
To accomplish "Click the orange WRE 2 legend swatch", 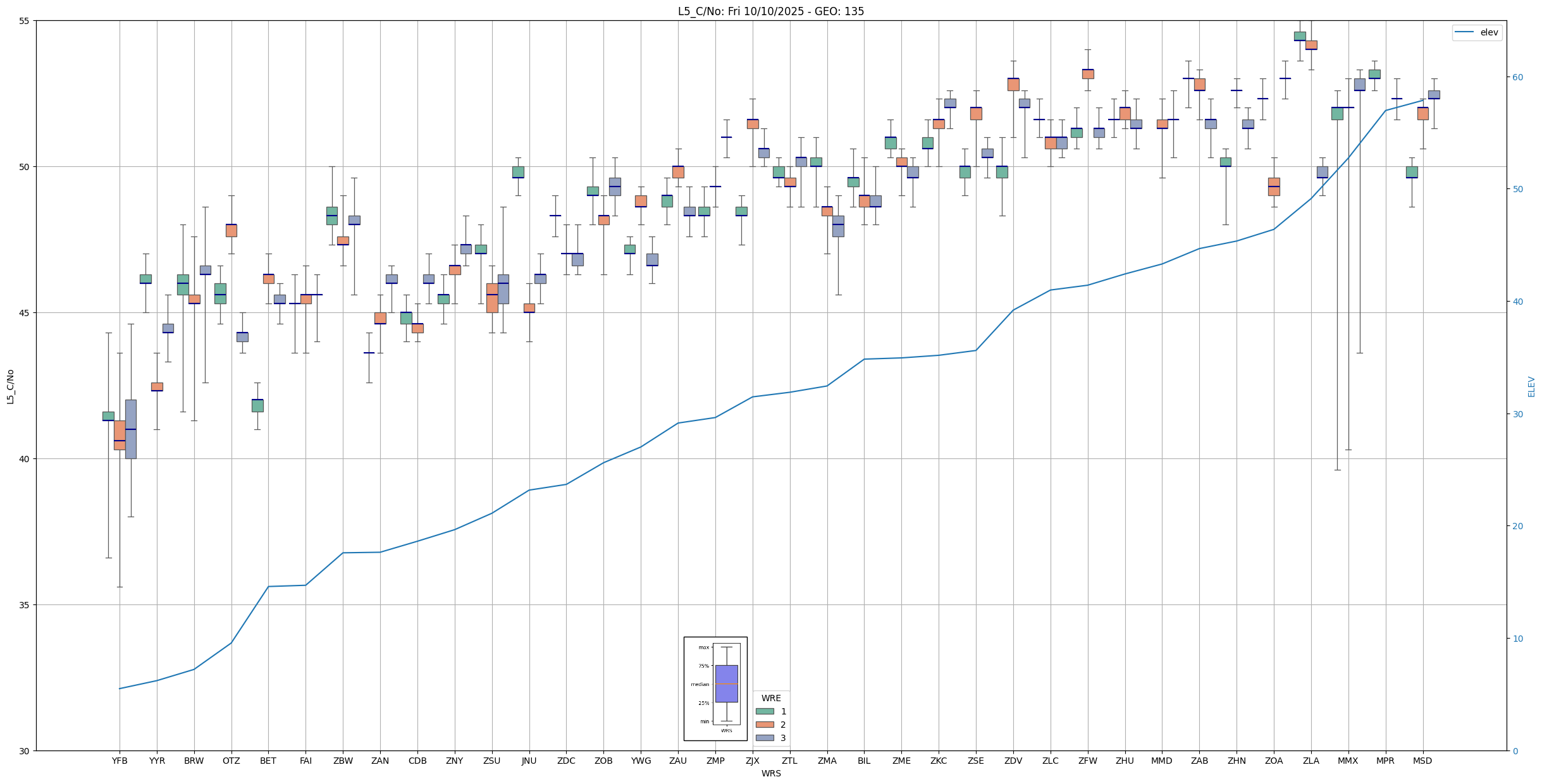I will (x=765, y=725).
